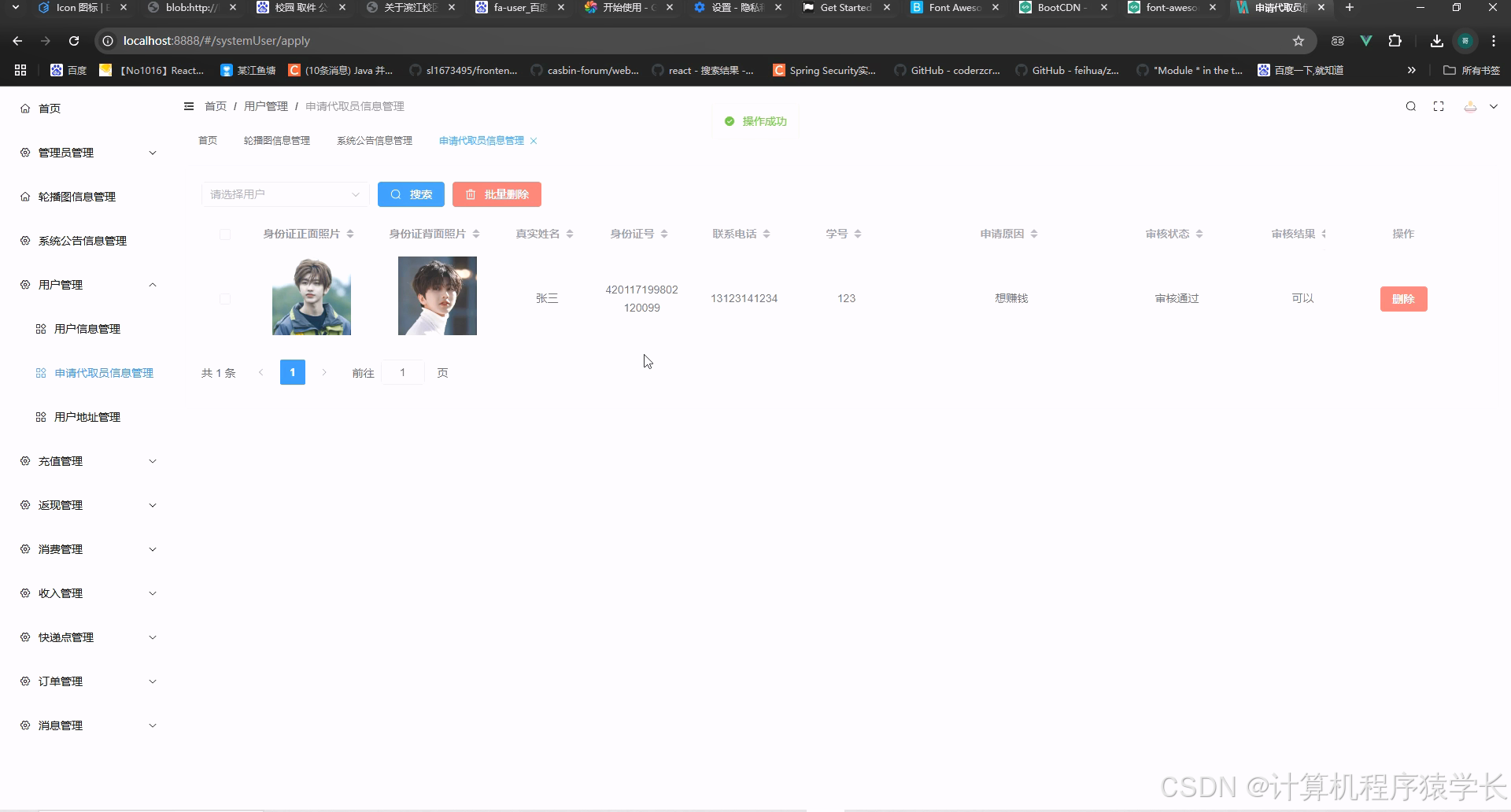Open ID card back photo thumbnail
The height and width of the screenshot is (812, 1511).
pos(438,296)
